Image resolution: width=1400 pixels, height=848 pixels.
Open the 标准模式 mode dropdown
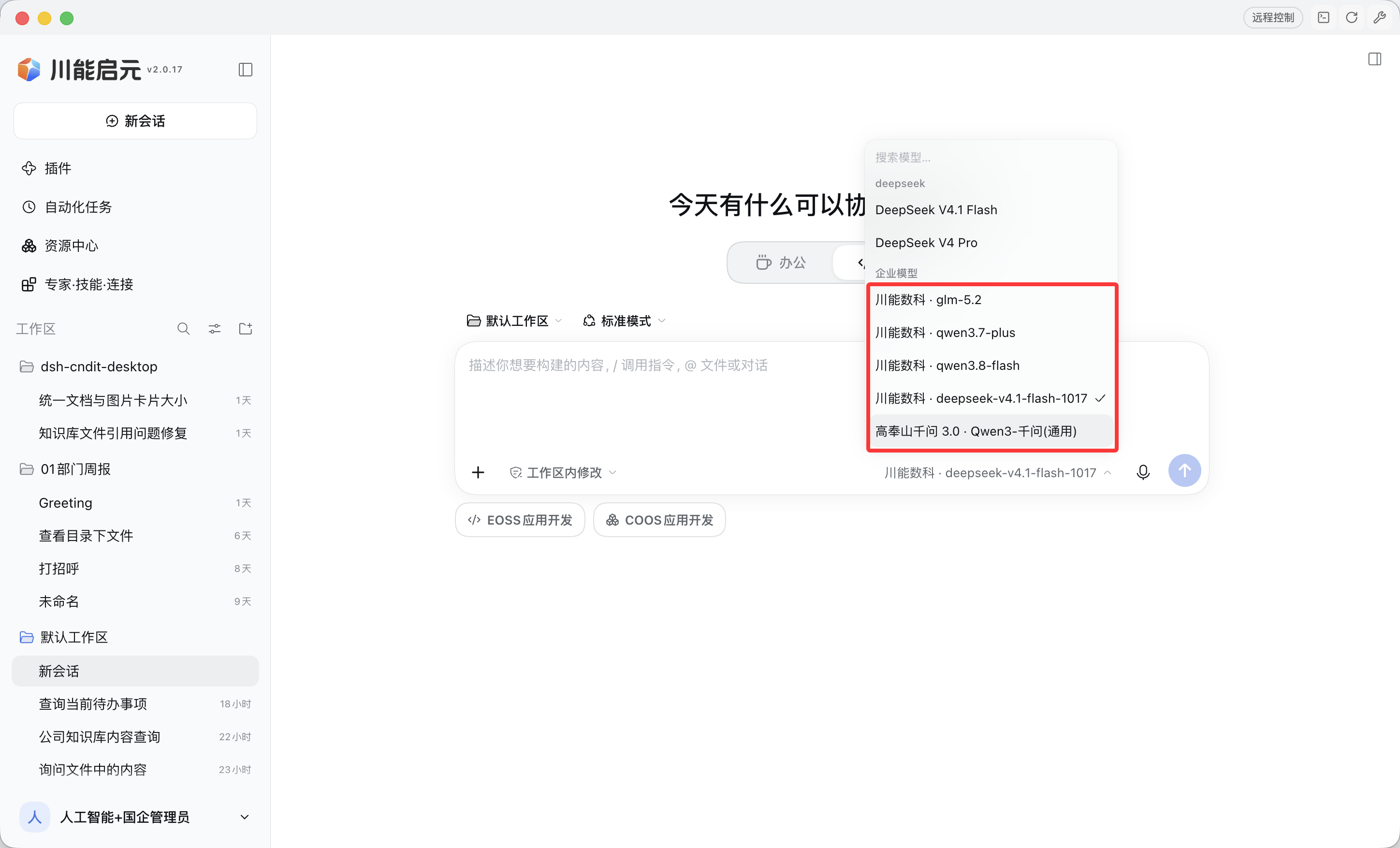tap(624, 321)
